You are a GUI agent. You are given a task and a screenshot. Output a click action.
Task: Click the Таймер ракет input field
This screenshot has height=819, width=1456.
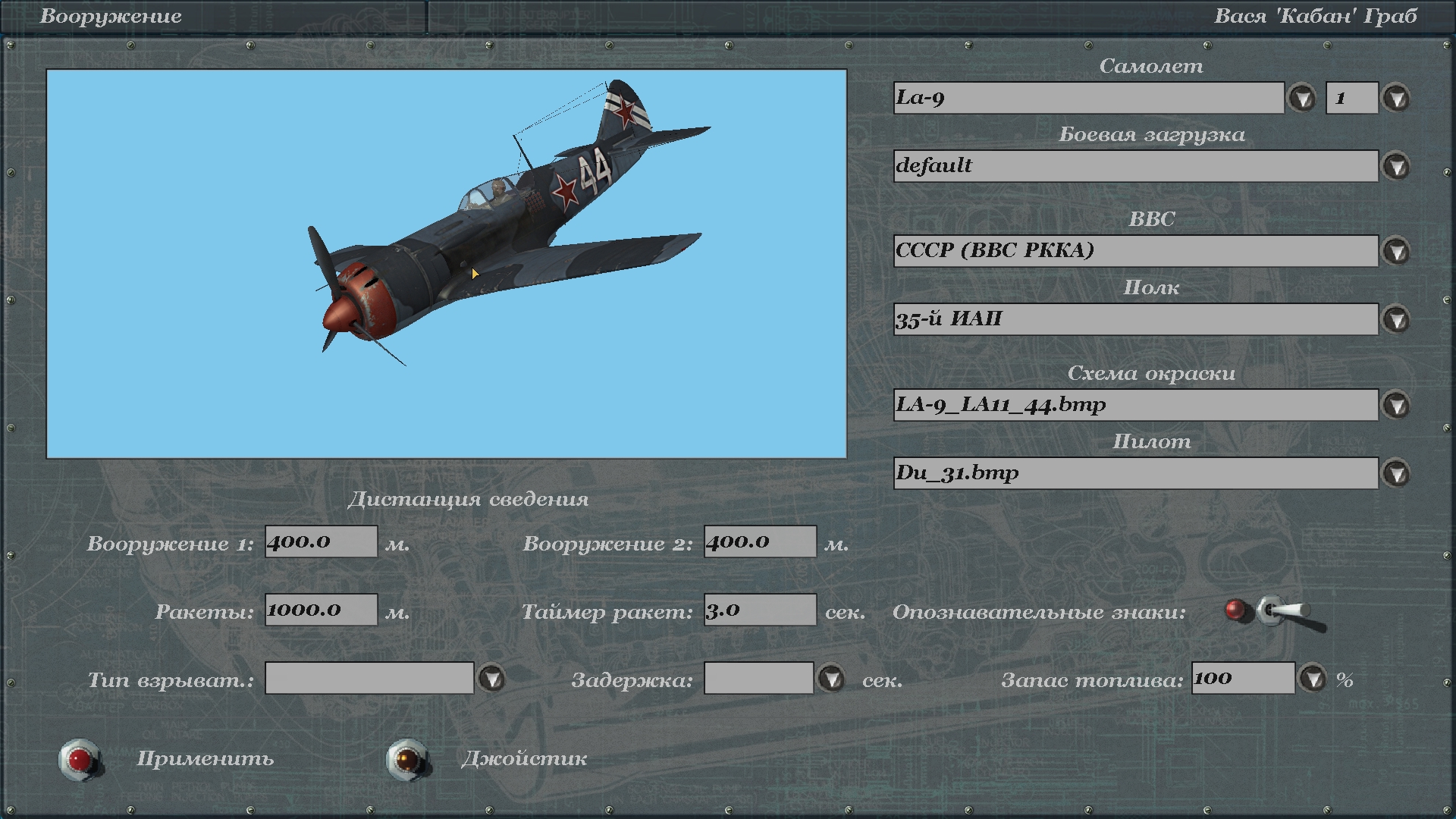click(x=760, y=610)
